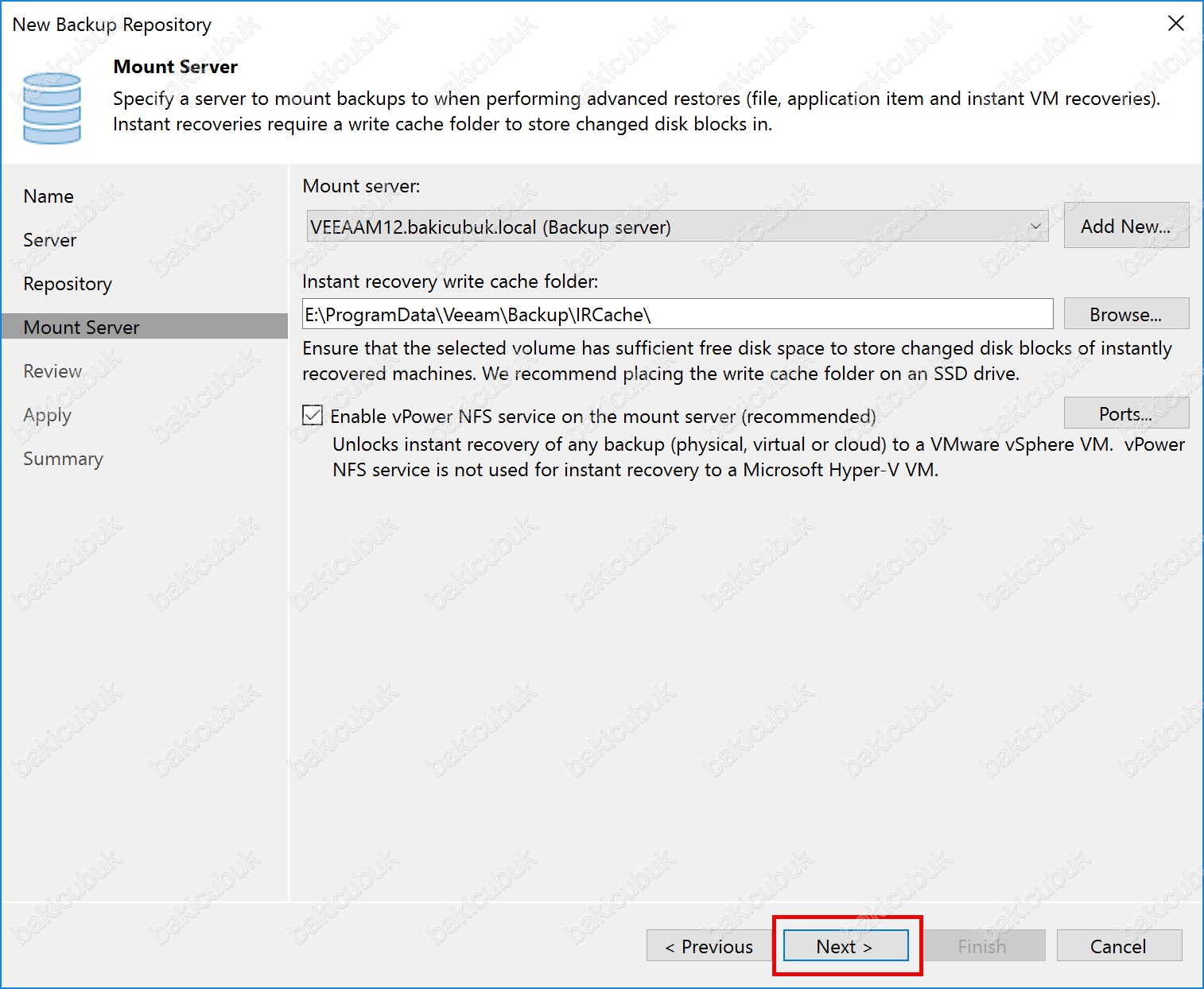Click the 'Specify a server to mount' description
Screen dimensions: 1204x989
point(636,111)
